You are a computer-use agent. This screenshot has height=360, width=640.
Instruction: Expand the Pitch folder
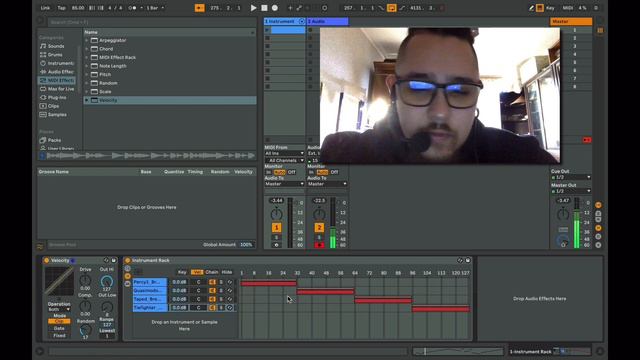[87, 75]
